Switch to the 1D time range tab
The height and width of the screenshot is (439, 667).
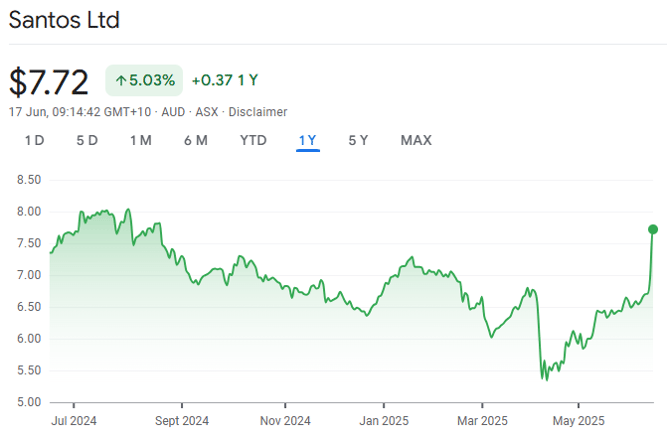[x=34, y=140]
